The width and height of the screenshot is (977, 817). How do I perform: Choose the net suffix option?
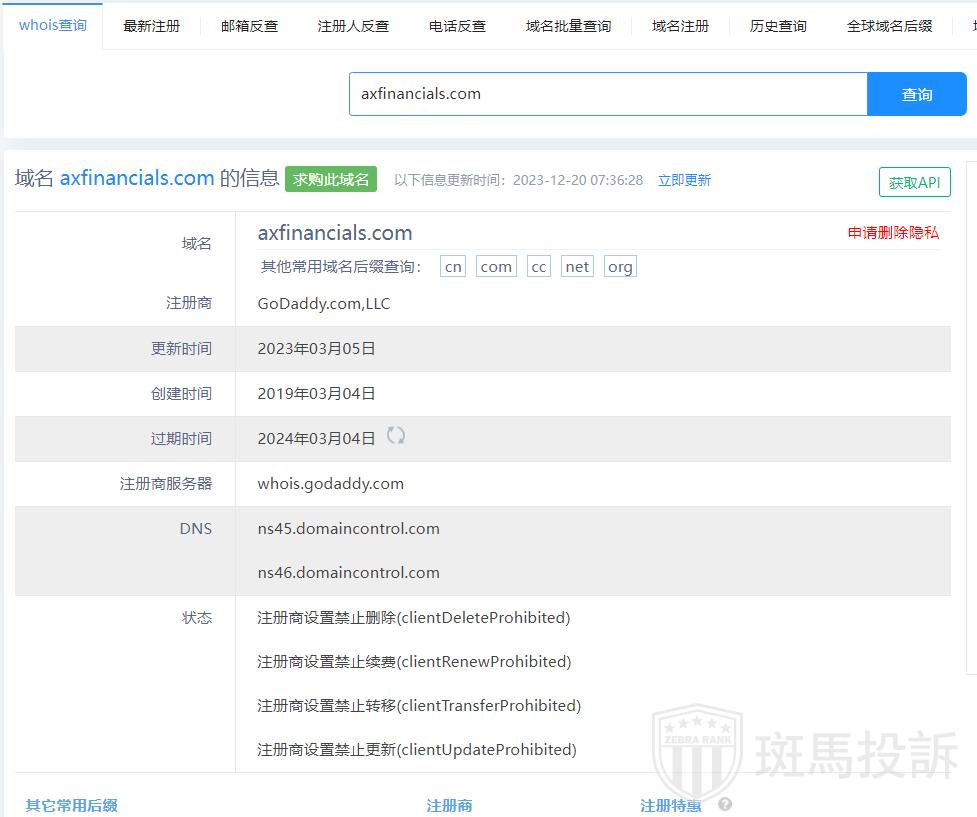click(x=577, y=267)
